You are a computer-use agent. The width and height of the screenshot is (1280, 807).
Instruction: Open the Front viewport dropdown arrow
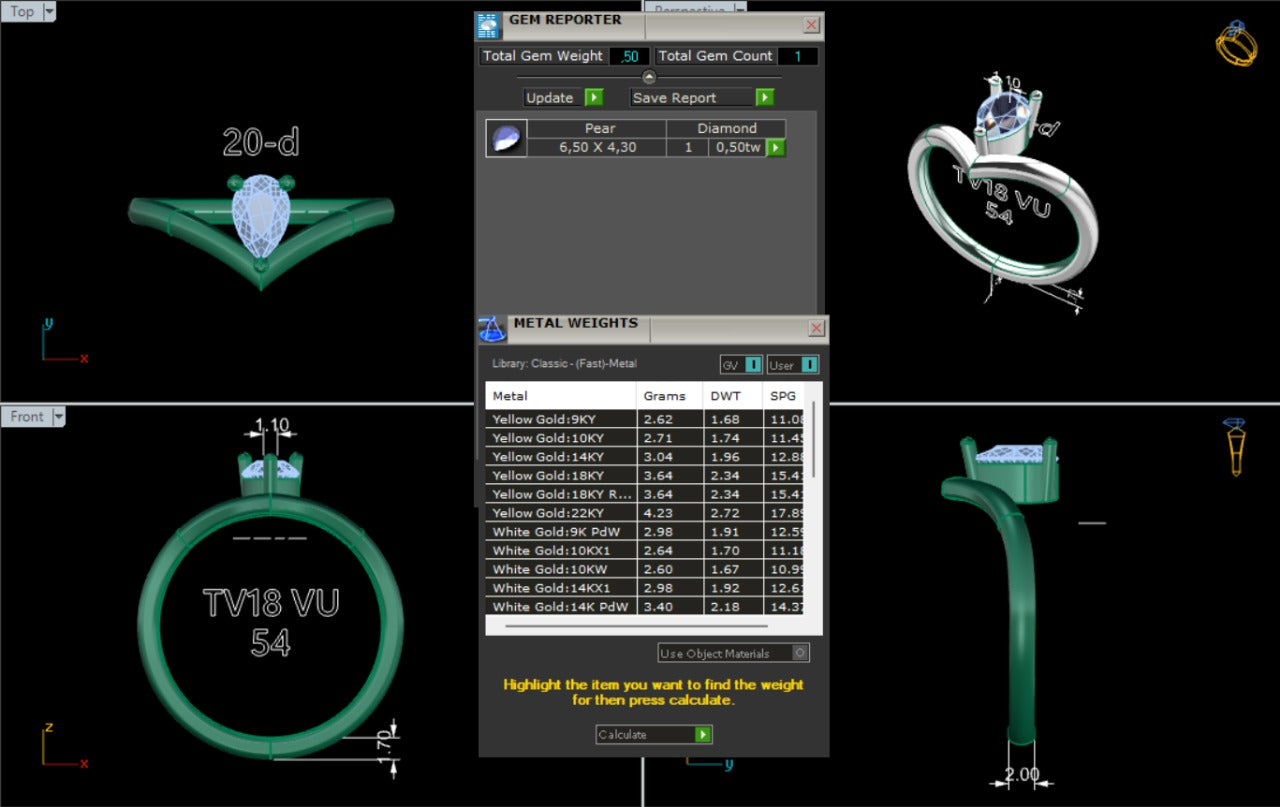coord(59,416)
